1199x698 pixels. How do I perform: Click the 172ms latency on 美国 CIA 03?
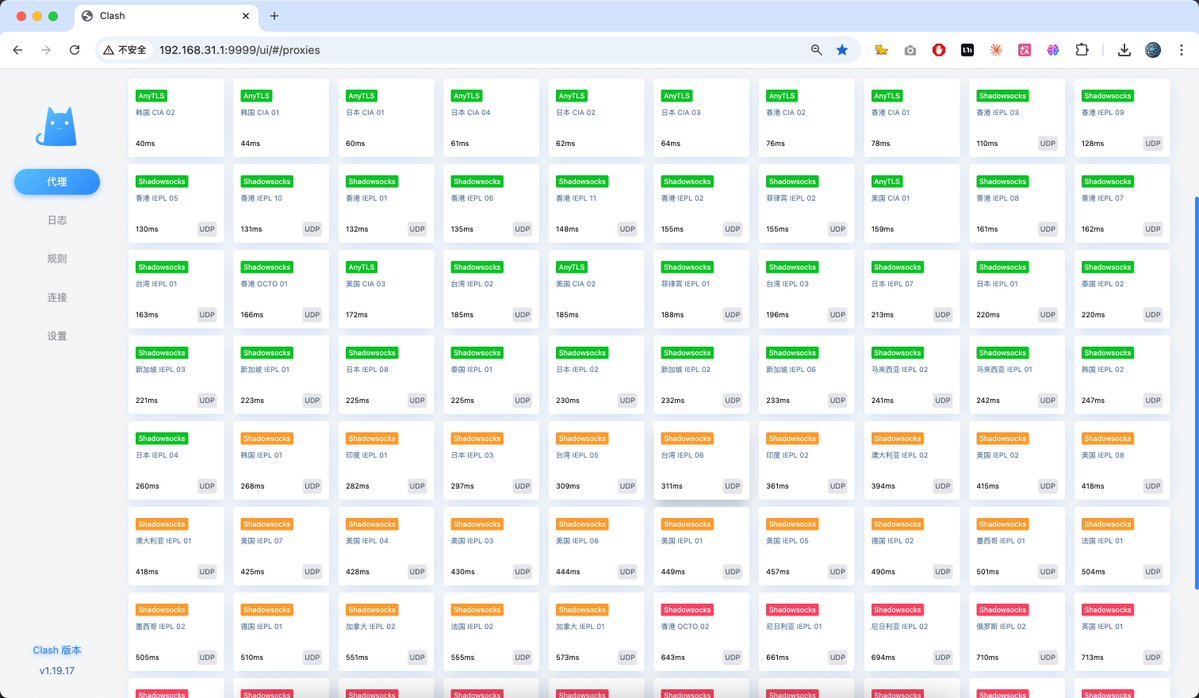click(x=356, y=315)
